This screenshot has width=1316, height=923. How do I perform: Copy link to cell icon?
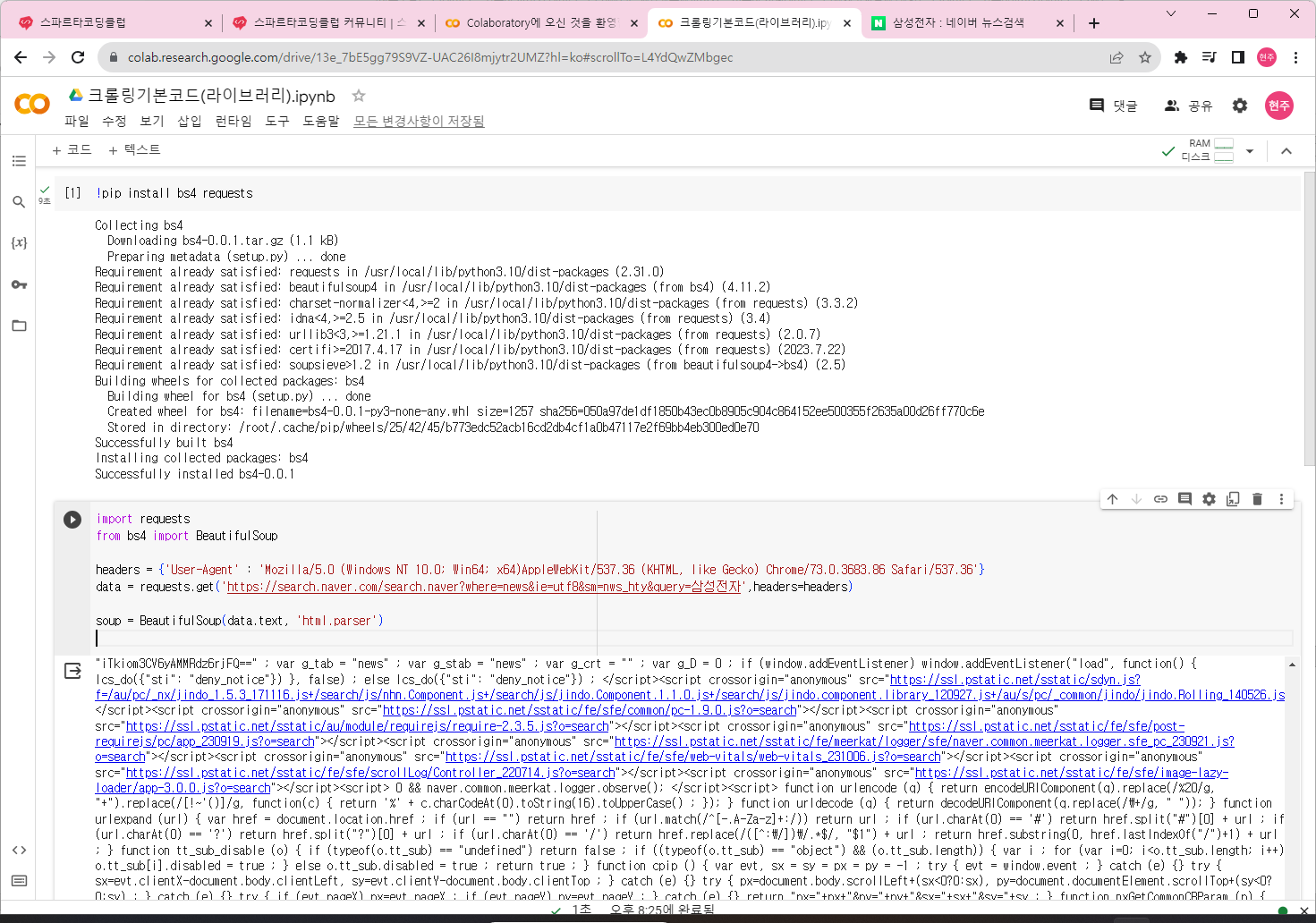(1160, 499)
